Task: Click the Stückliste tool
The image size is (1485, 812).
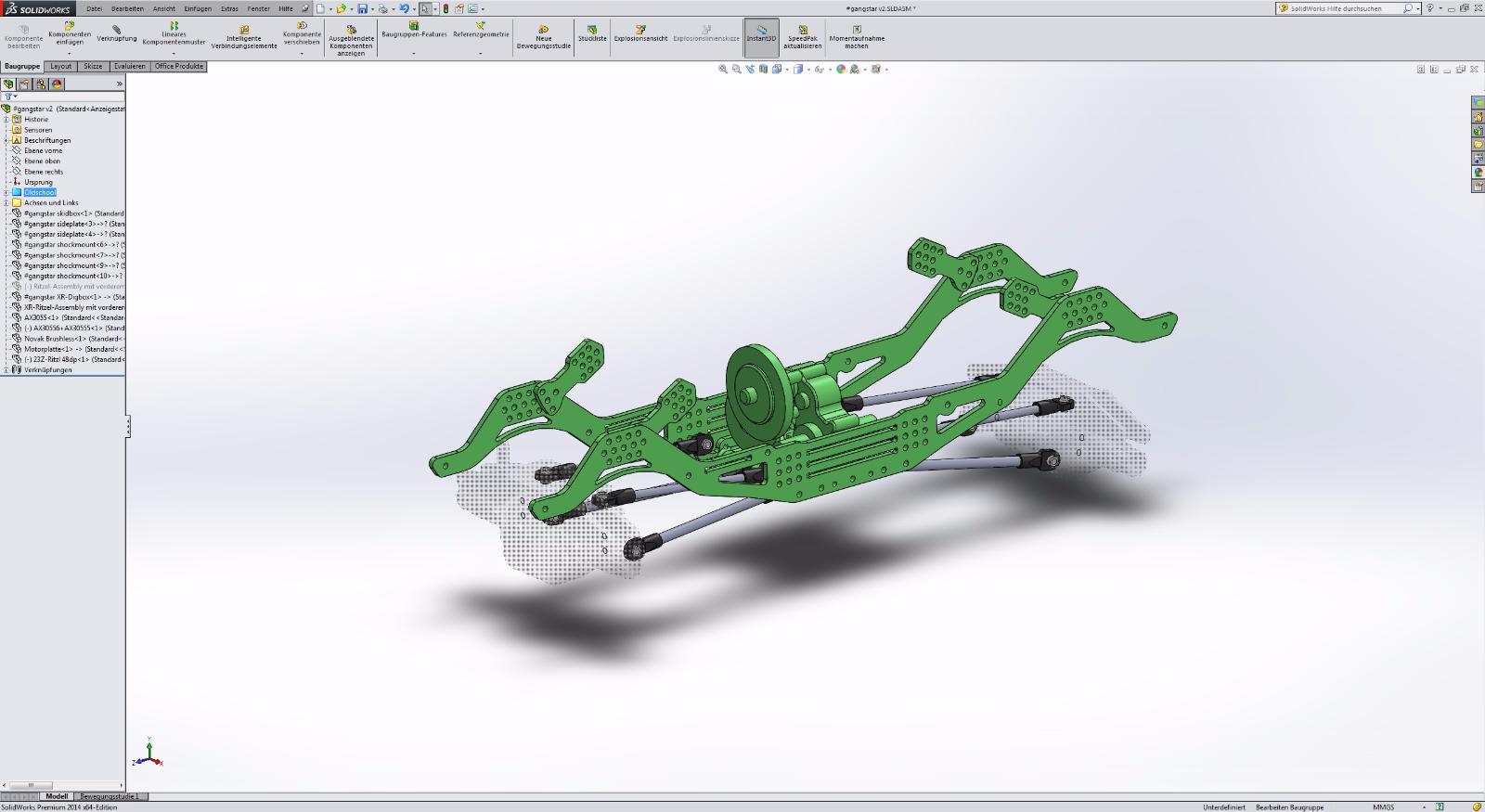Action: point(592,33)
